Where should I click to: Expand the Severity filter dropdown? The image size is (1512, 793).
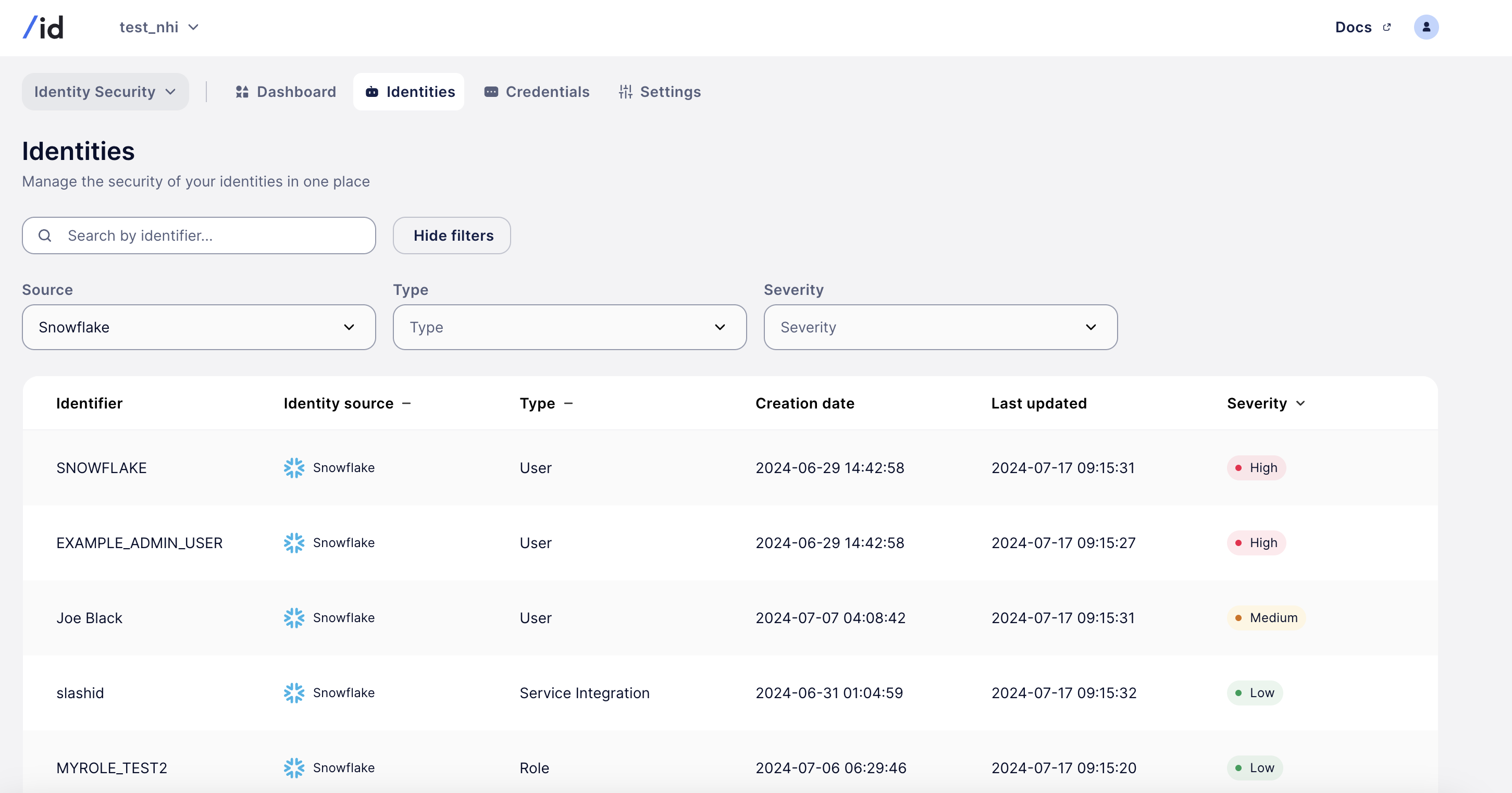(940, 327)
